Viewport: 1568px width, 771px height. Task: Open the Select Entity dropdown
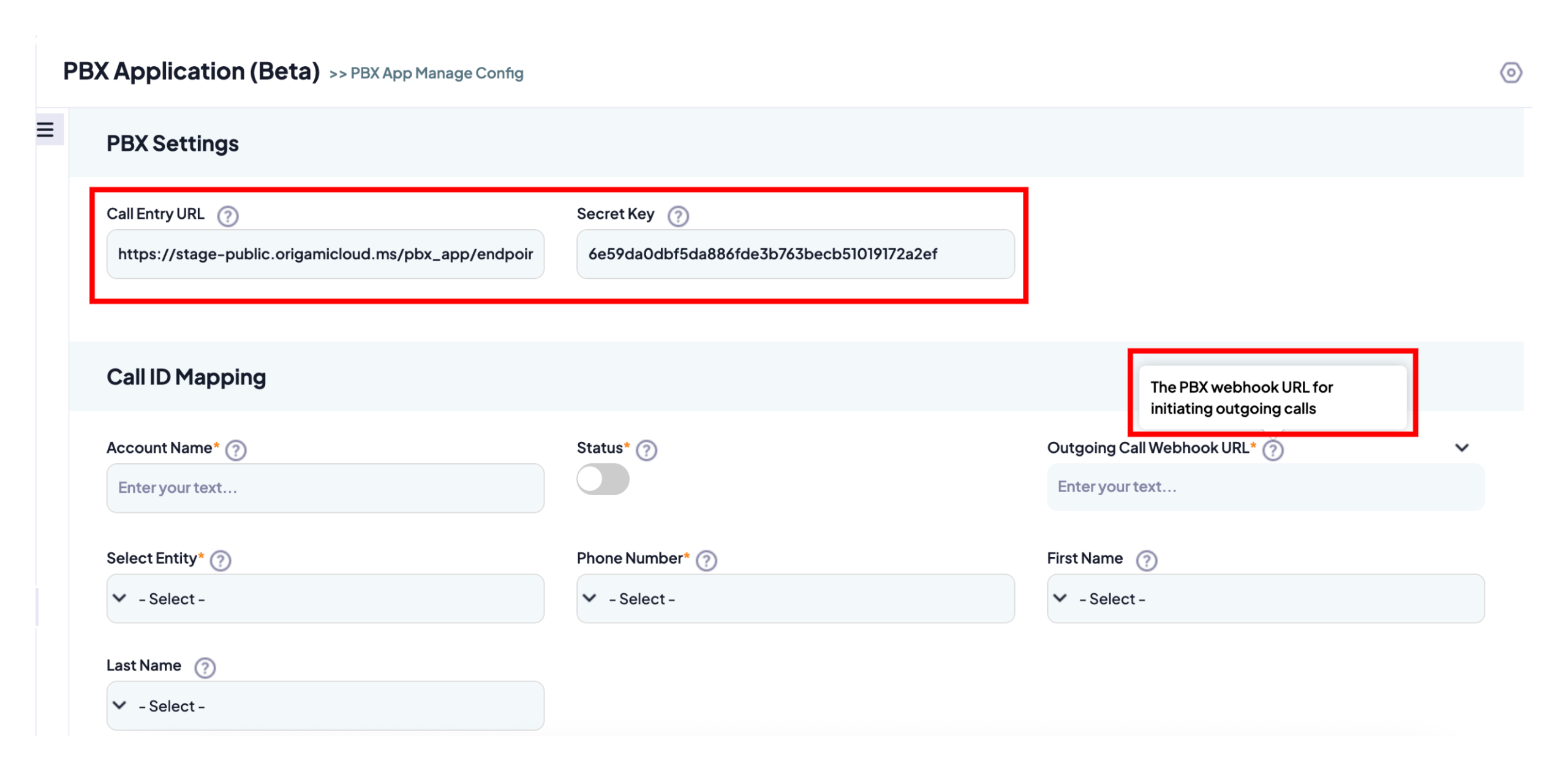[325, 598]
